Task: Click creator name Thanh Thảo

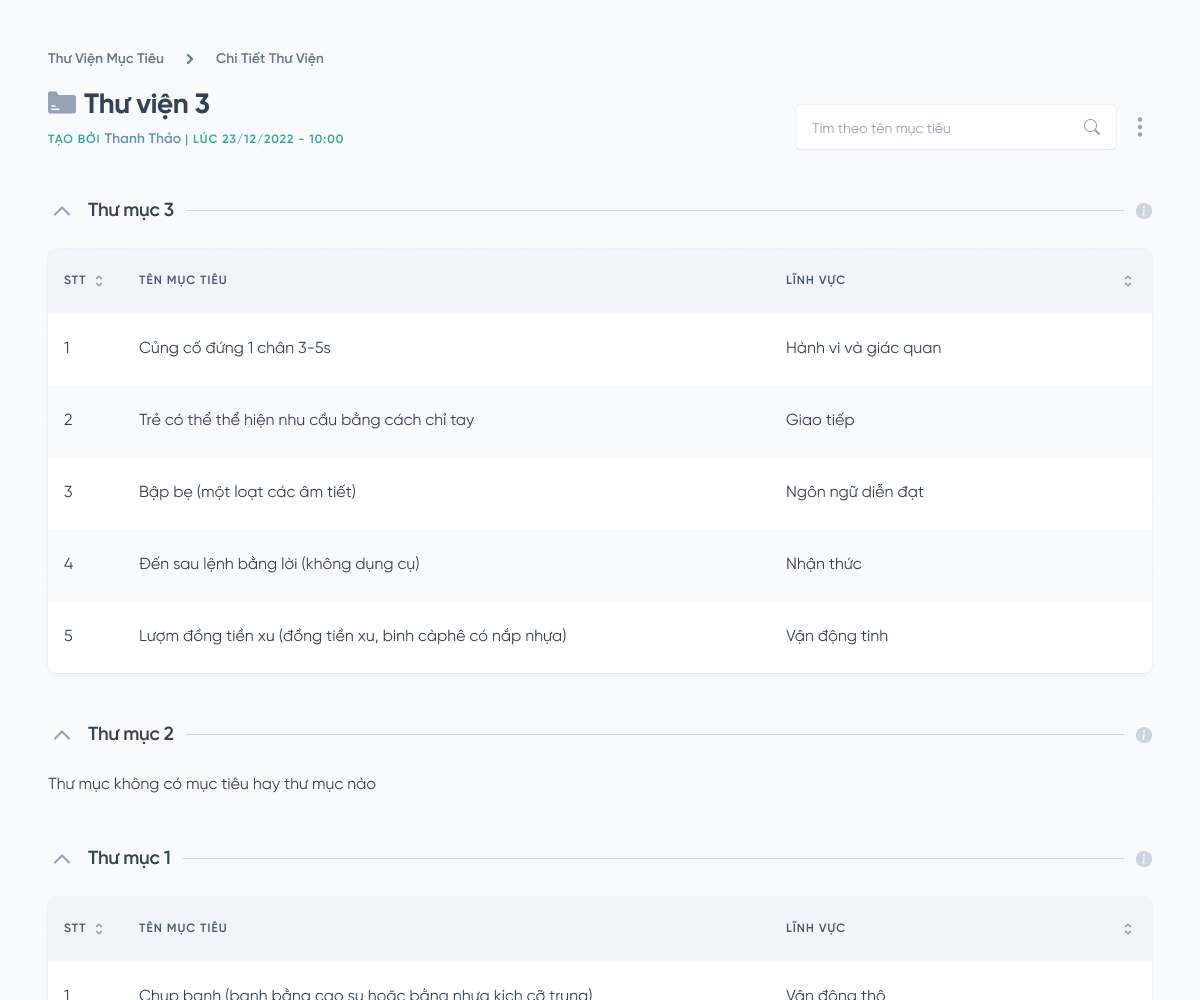Action: point(143,139)
